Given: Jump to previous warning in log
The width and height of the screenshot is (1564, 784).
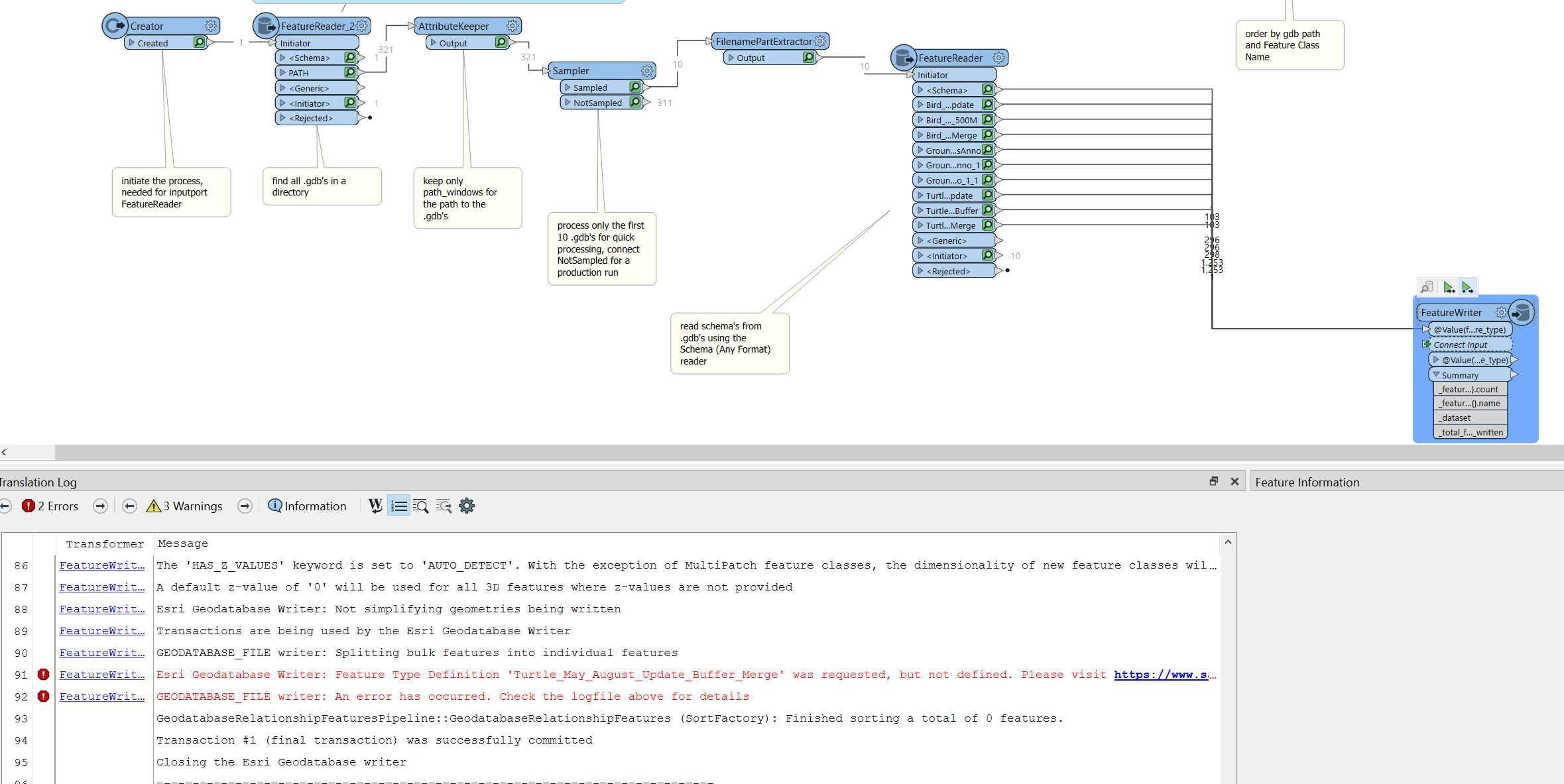Looking at the screenshot, I should (130, 506).
